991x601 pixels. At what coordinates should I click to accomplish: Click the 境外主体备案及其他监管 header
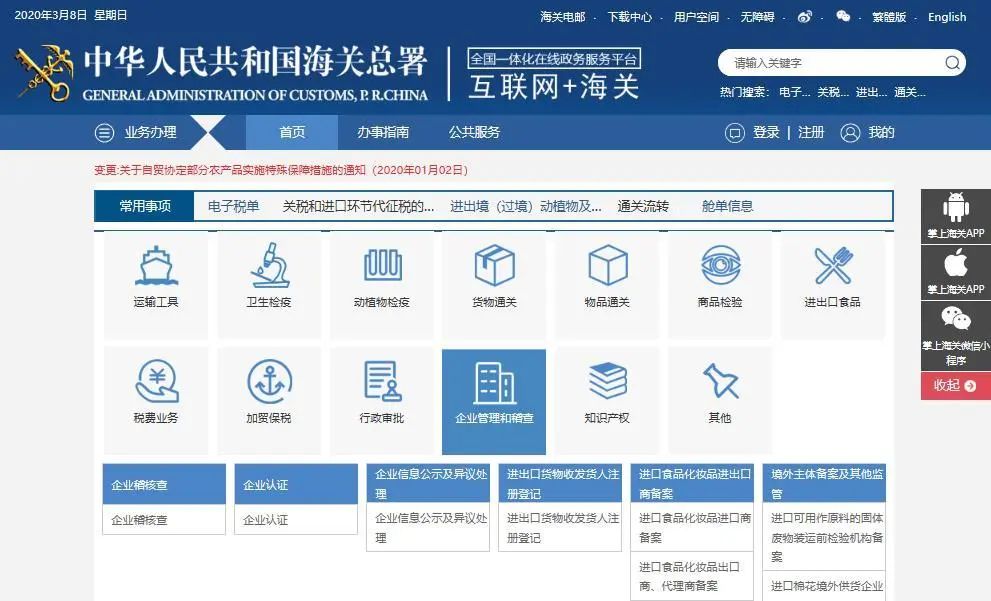coord(824,483)
